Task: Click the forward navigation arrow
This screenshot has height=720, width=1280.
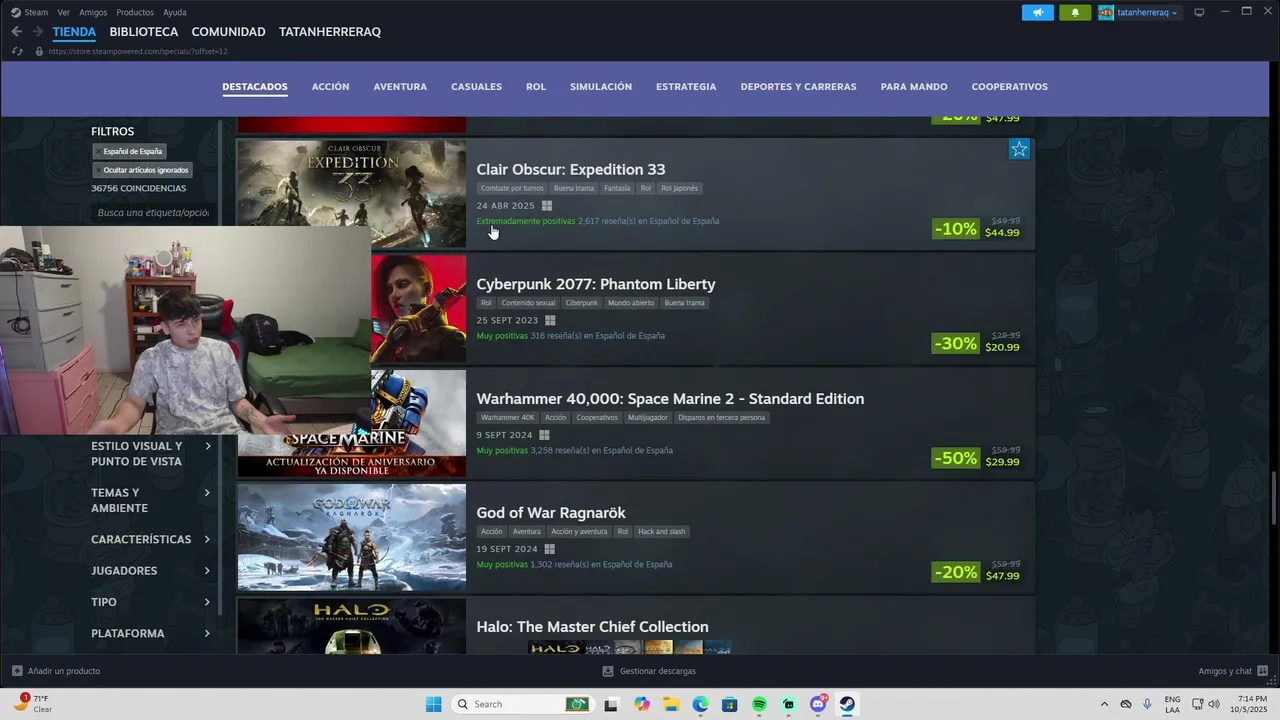Action: pyautogui.click(x=37, y=32)
